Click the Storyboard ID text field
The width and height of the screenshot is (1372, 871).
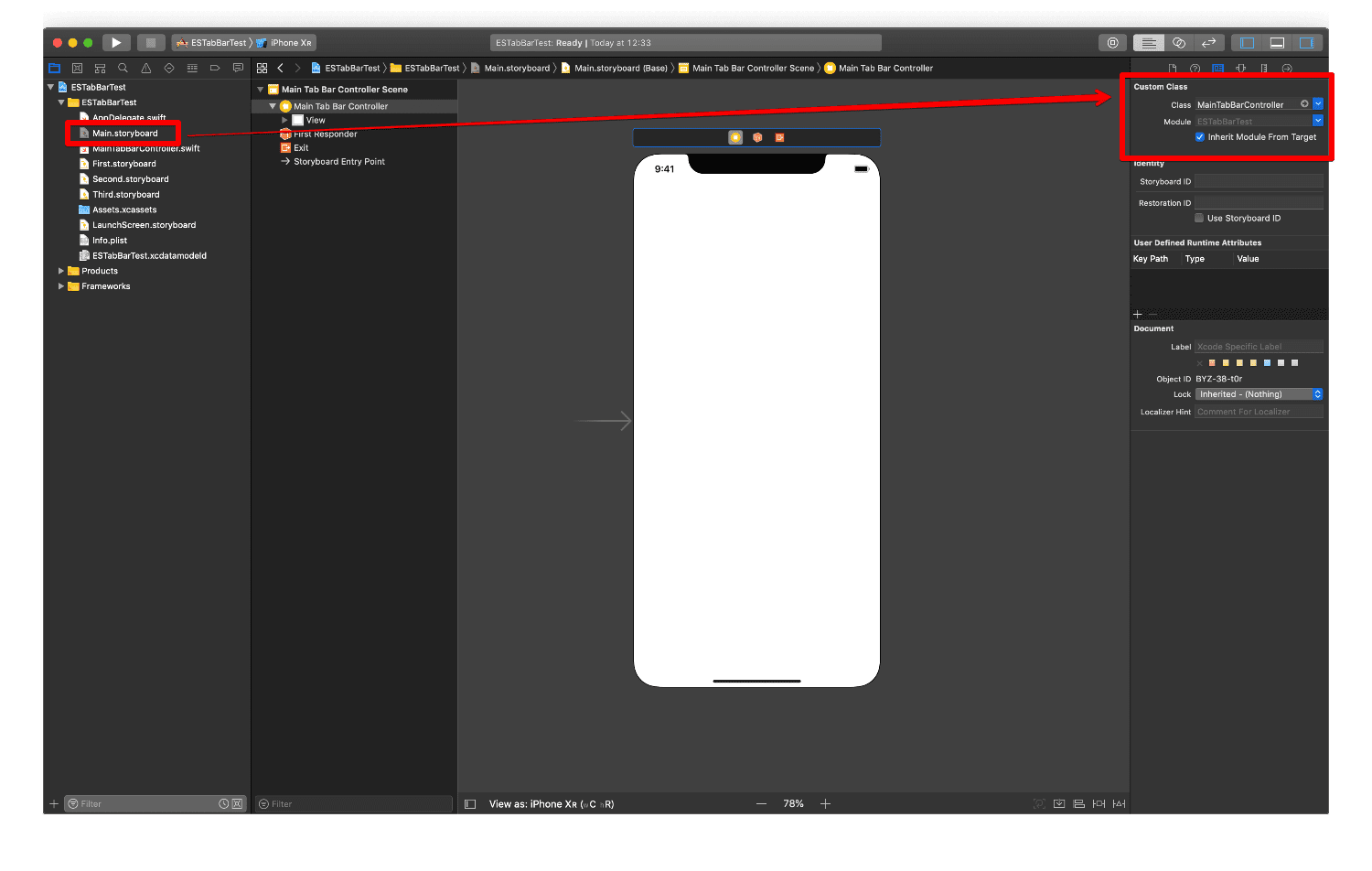[1259, 182]
